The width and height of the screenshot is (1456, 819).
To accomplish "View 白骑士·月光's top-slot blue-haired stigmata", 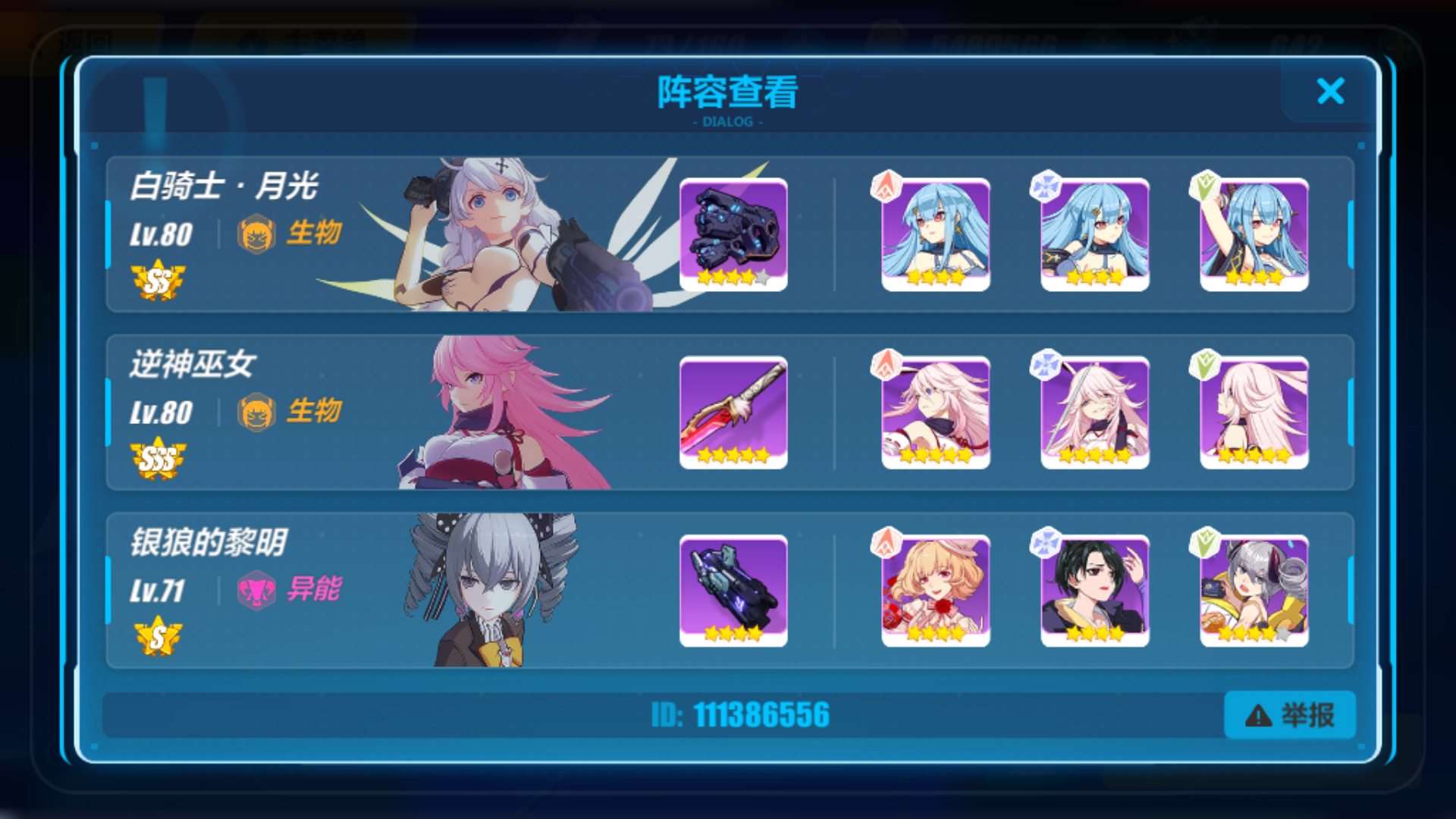I will pos(935,234).
